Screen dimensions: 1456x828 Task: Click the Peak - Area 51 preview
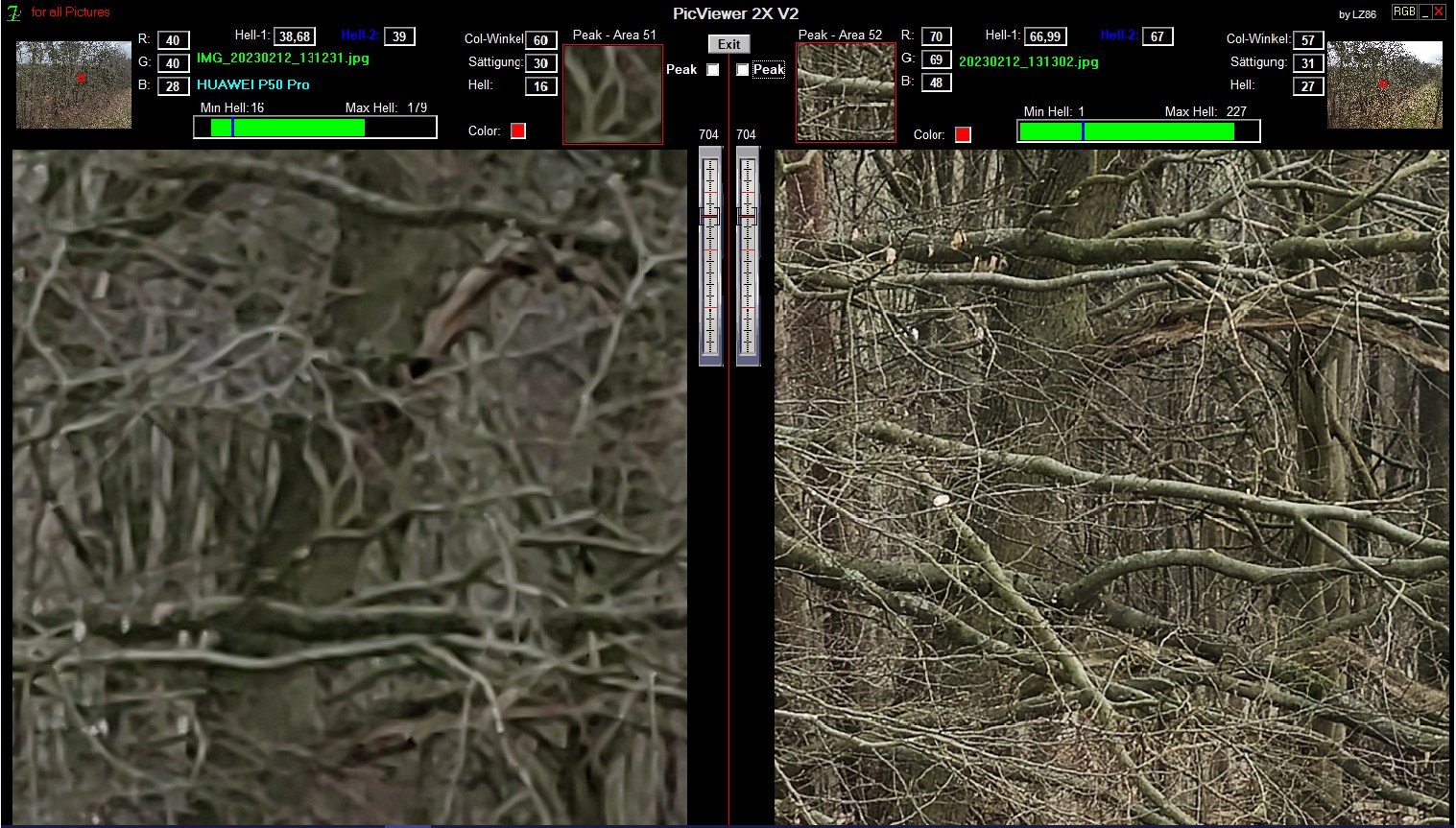tap(613, 94)
